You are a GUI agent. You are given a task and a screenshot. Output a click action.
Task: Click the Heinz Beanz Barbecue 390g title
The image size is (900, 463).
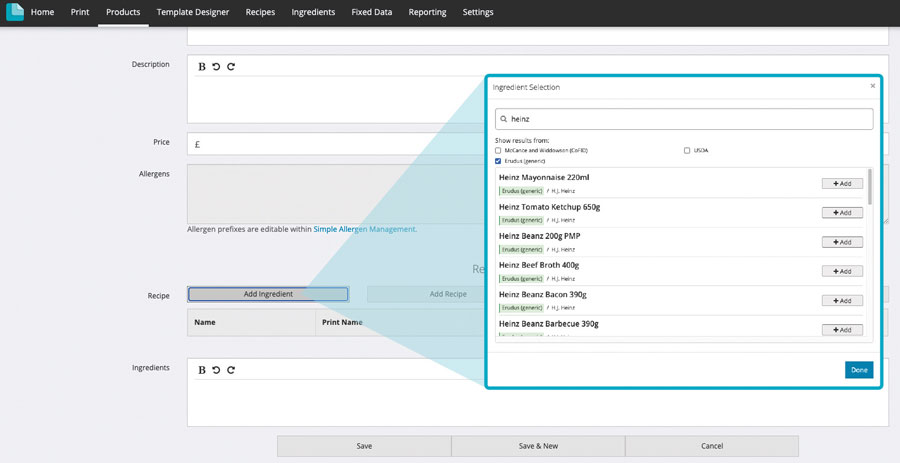(549, 324)
